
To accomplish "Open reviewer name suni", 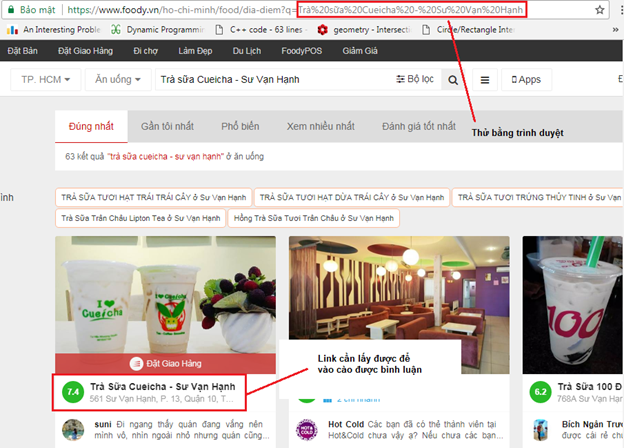I will click(103, 424).
